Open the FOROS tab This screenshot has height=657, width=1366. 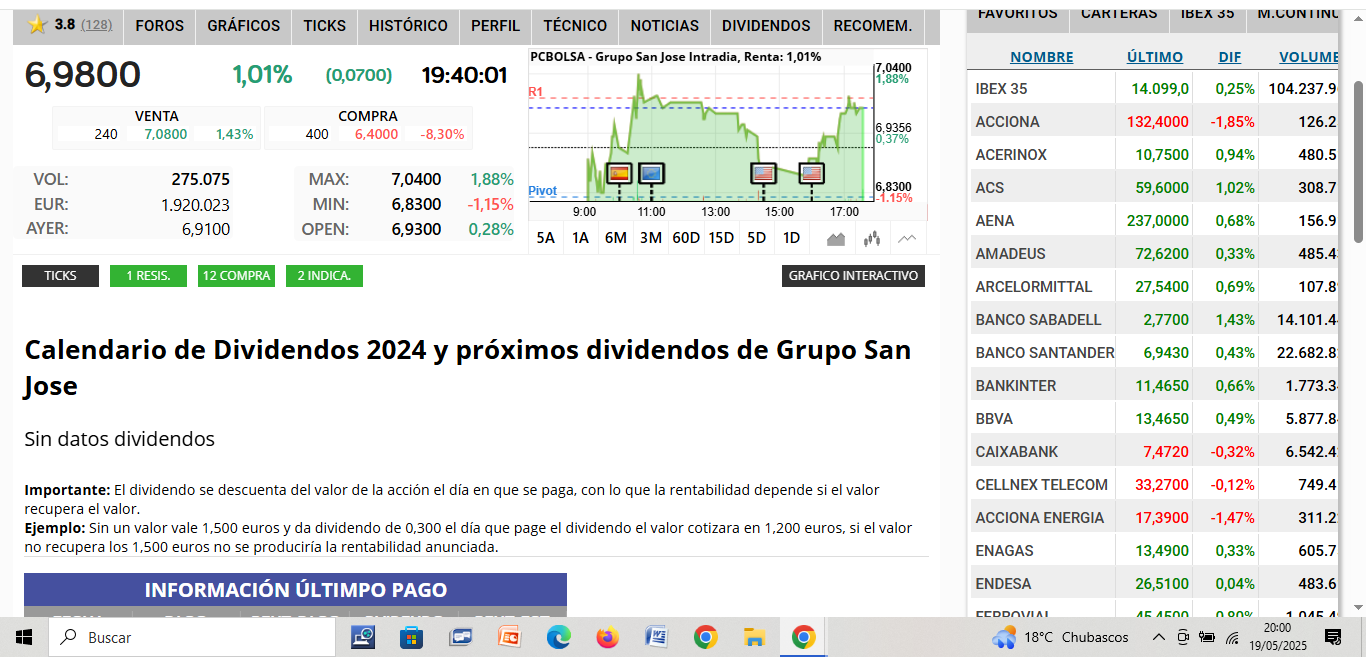click(160, 25)
